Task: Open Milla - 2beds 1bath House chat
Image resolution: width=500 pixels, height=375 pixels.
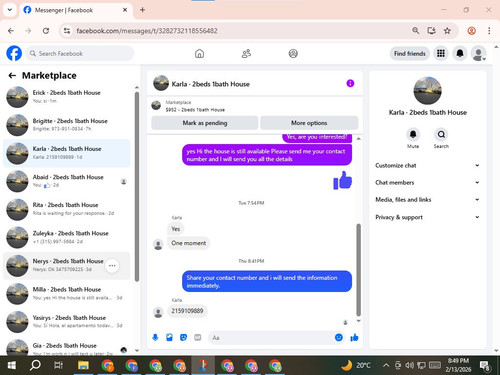Action: point(67,294)
